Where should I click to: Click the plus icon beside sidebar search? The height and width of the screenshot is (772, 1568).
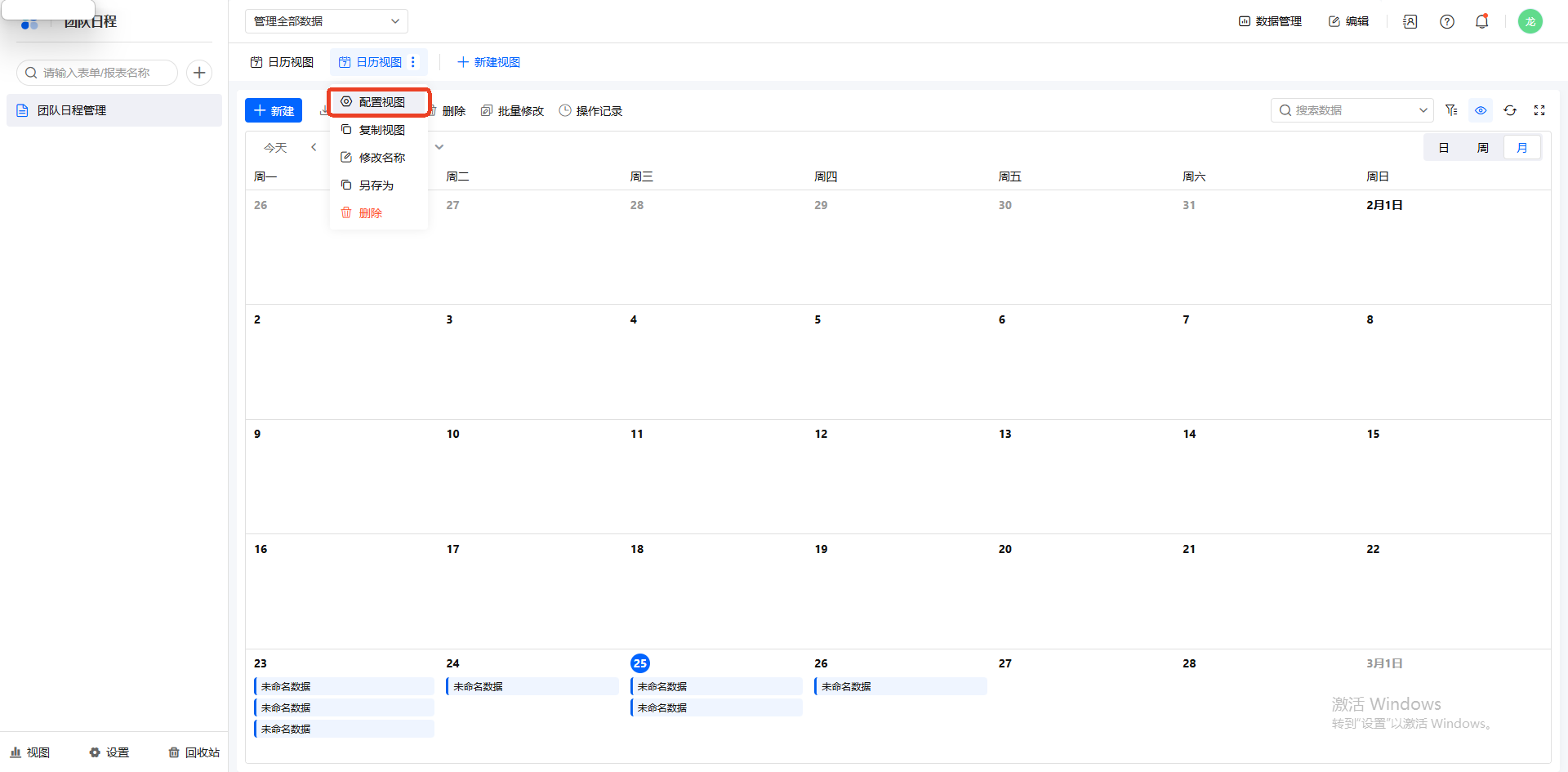(x=199, y=73)
